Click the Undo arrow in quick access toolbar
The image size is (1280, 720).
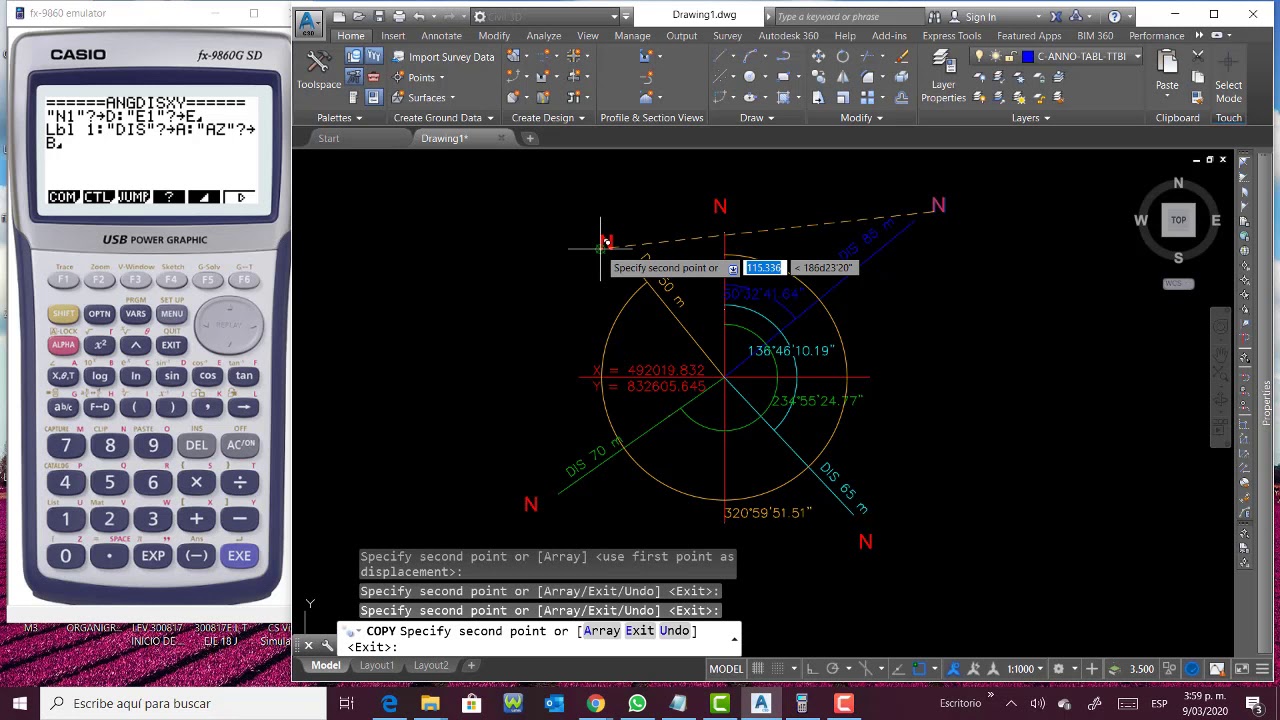click(419, 16)
